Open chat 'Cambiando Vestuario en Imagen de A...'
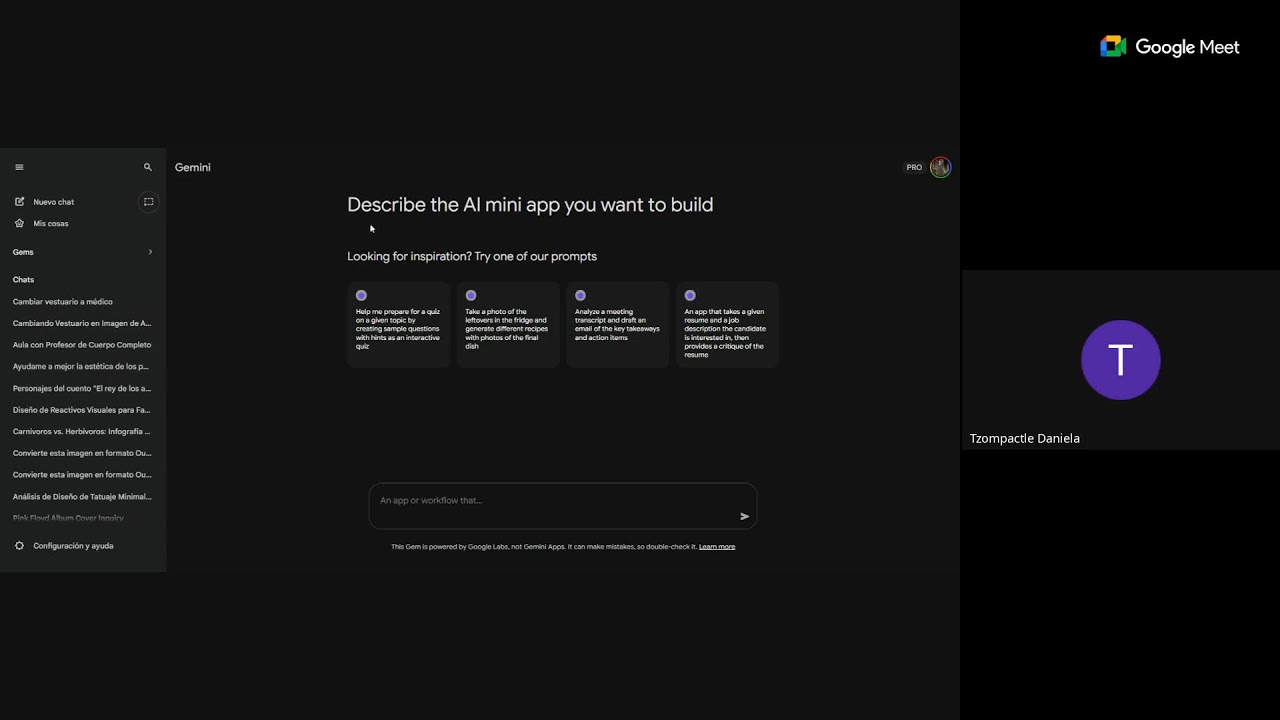The image size is (1280, 720). (x=82, y=323)
